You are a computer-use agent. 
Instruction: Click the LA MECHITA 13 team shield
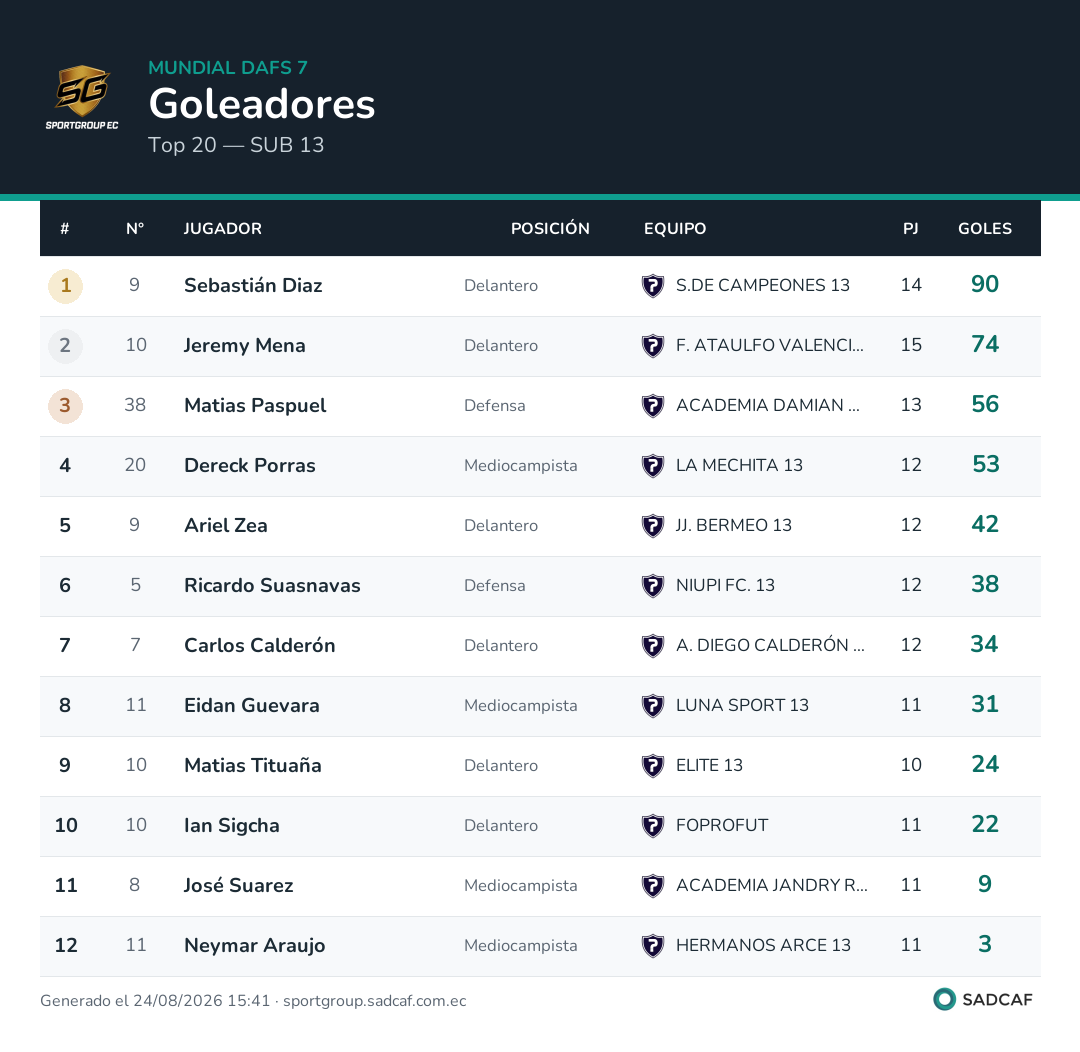652,465
